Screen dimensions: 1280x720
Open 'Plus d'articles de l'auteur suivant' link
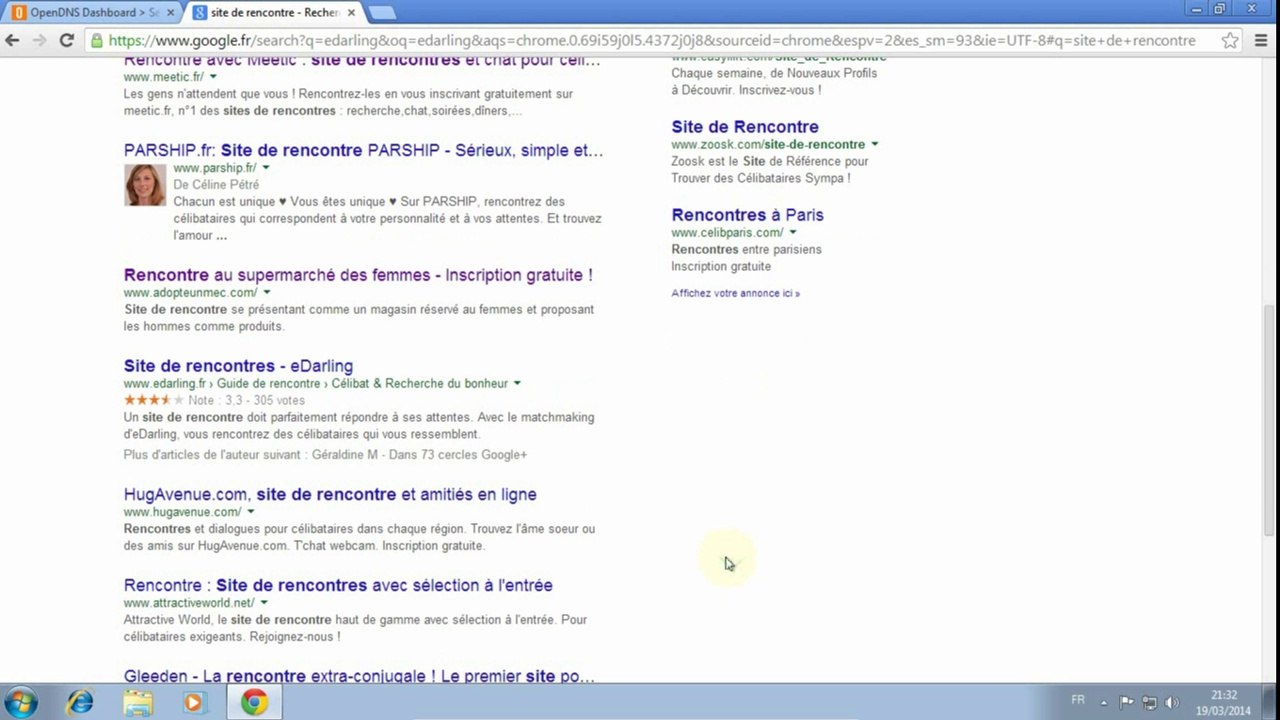point(325,455)
